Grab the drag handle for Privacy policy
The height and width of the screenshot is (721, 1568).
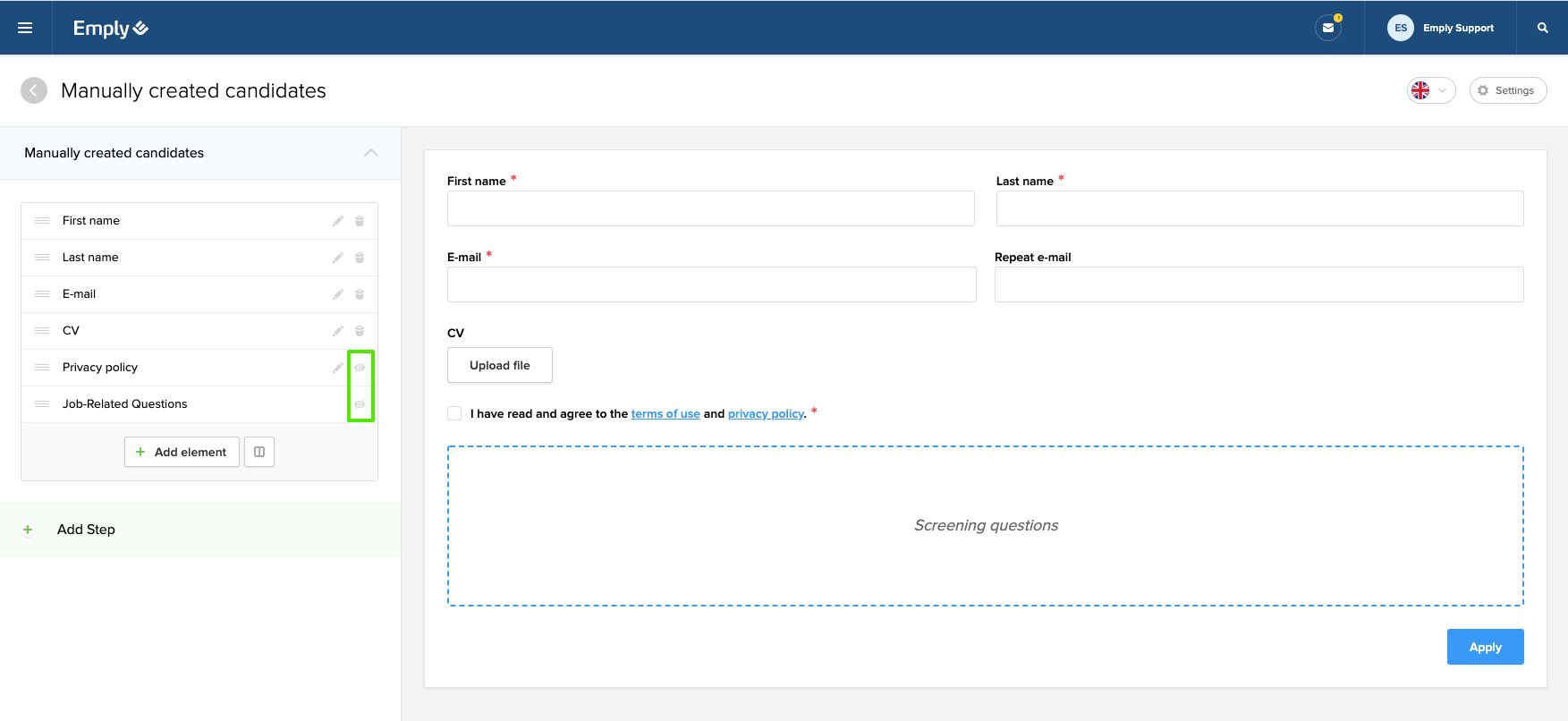pos(42,368)
